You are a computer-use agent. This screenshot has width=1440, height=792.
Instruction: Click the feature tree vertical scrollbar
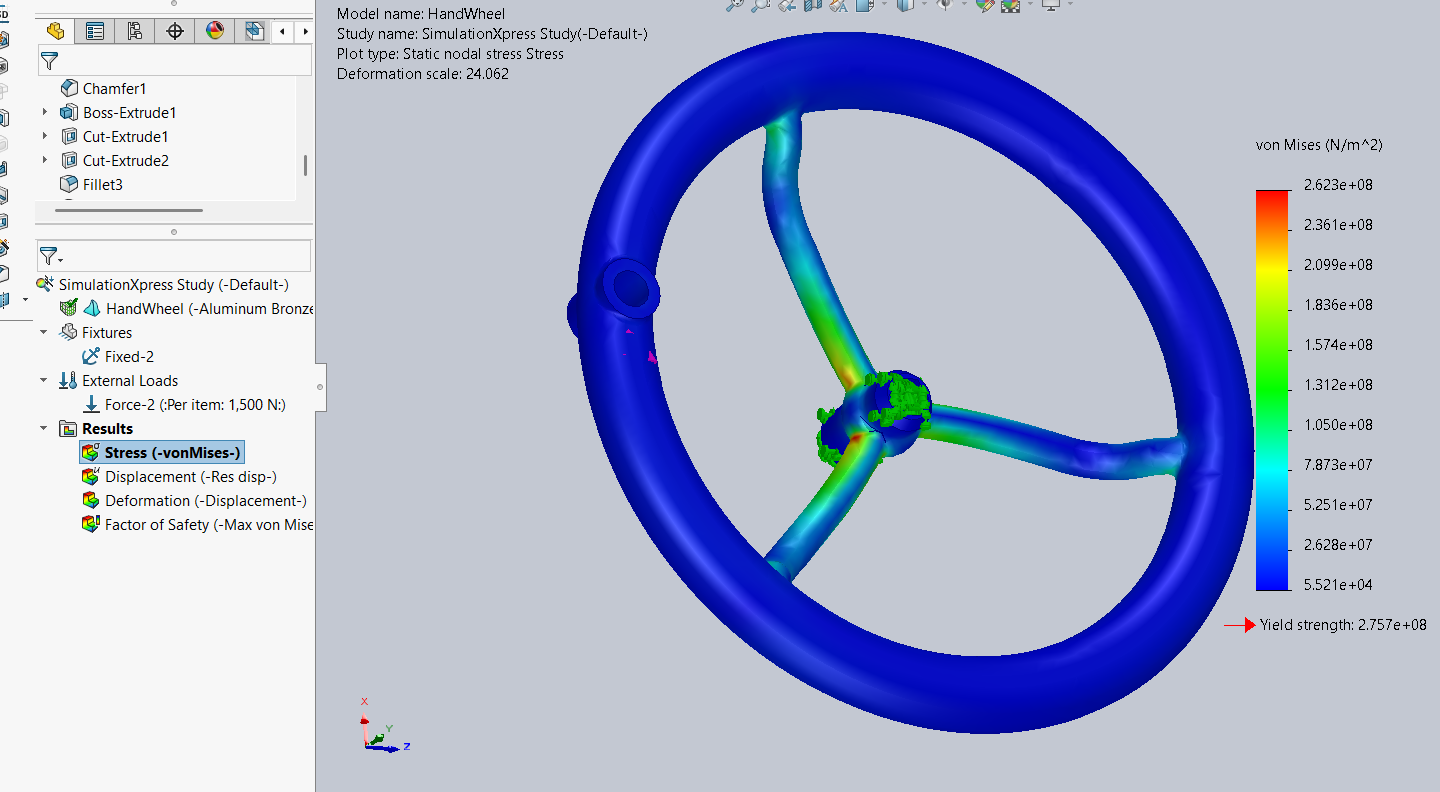click(305, 165)
